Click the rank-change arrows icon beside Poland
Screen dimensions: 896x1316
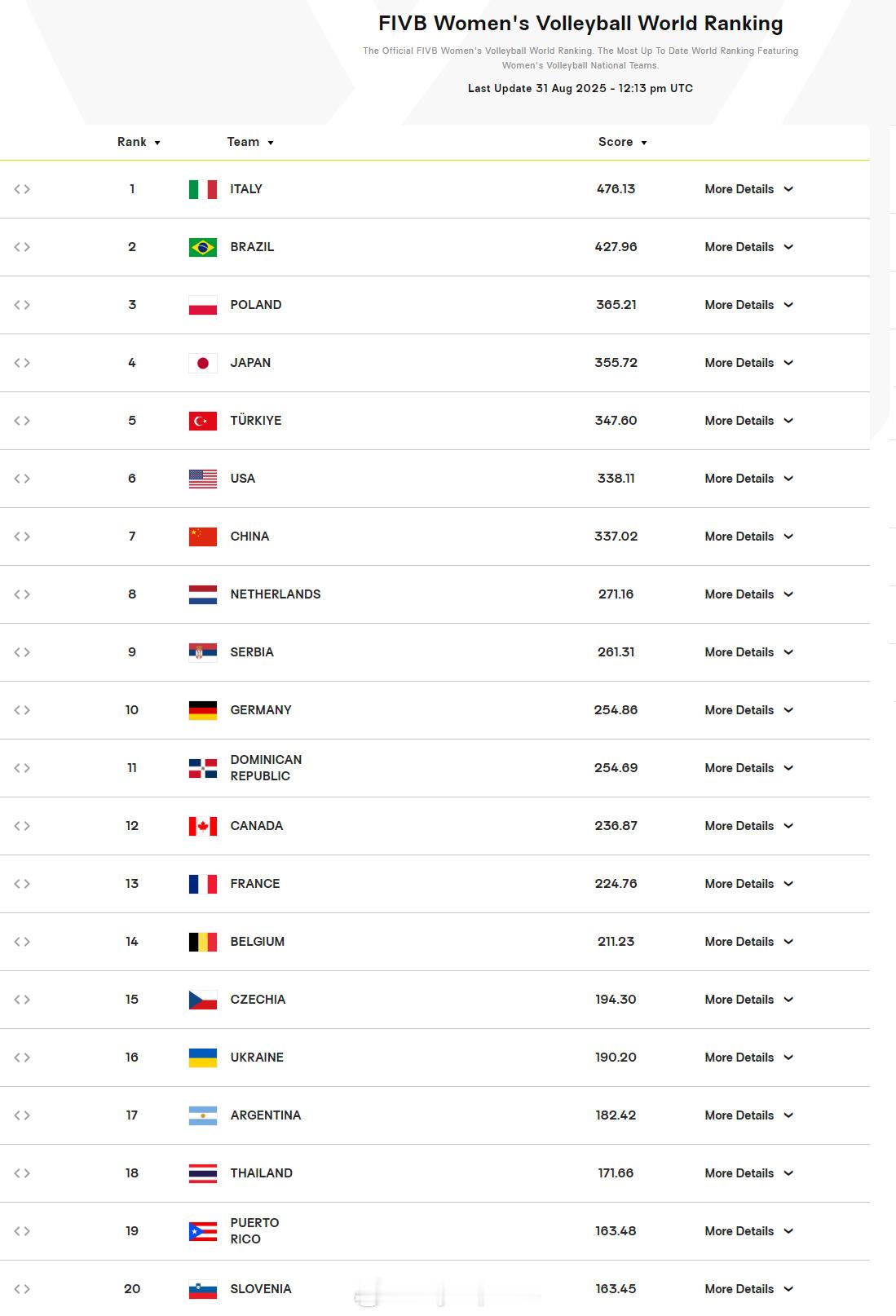(x=22, y=305)
